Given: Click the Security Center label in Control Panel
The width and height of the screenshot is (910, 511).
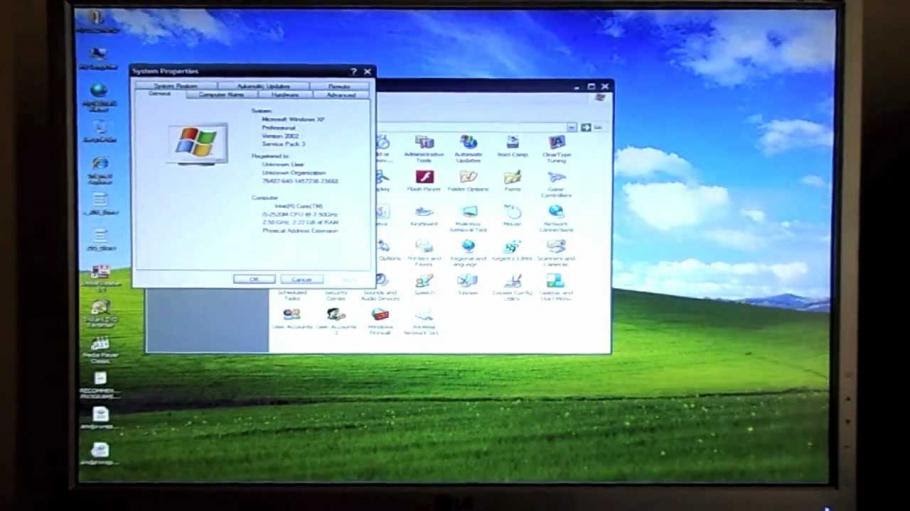Looking at the screenshot, I should [x=336, y=295].
